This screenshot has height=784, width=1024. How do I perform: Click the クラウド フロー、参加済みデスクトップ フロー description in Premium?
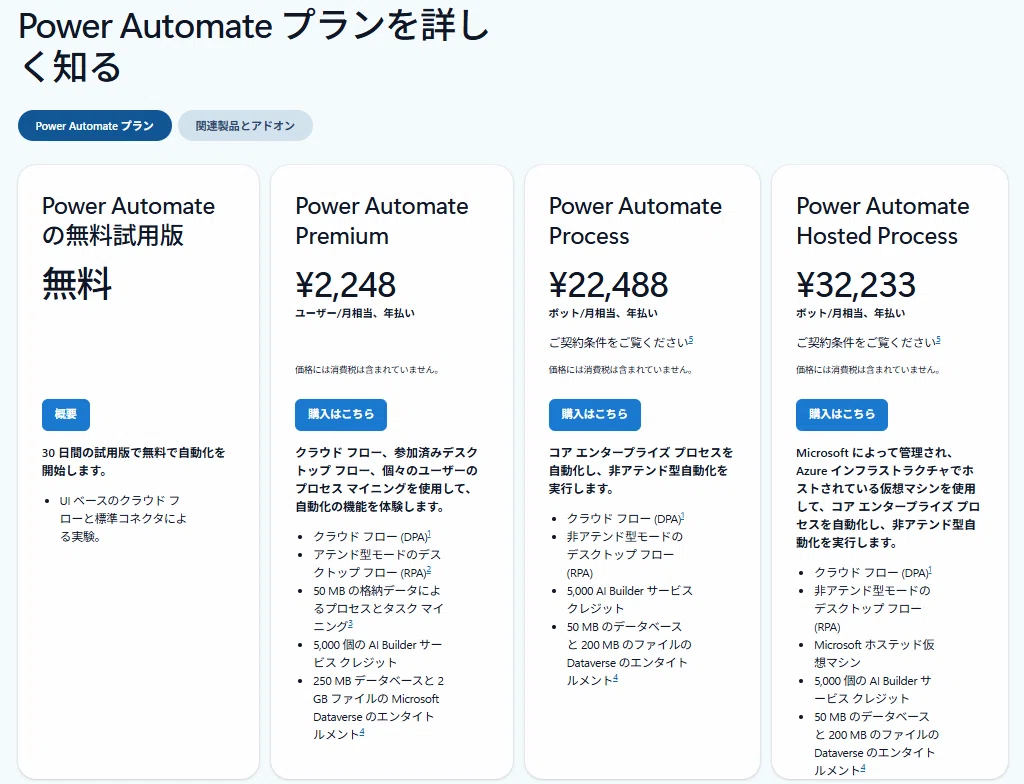tap(387, 480)
